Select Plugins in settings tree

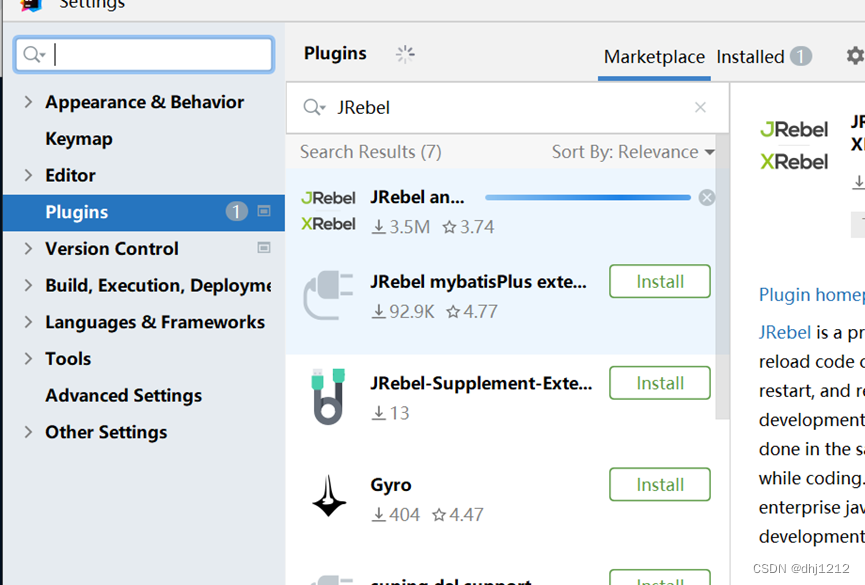144,212
